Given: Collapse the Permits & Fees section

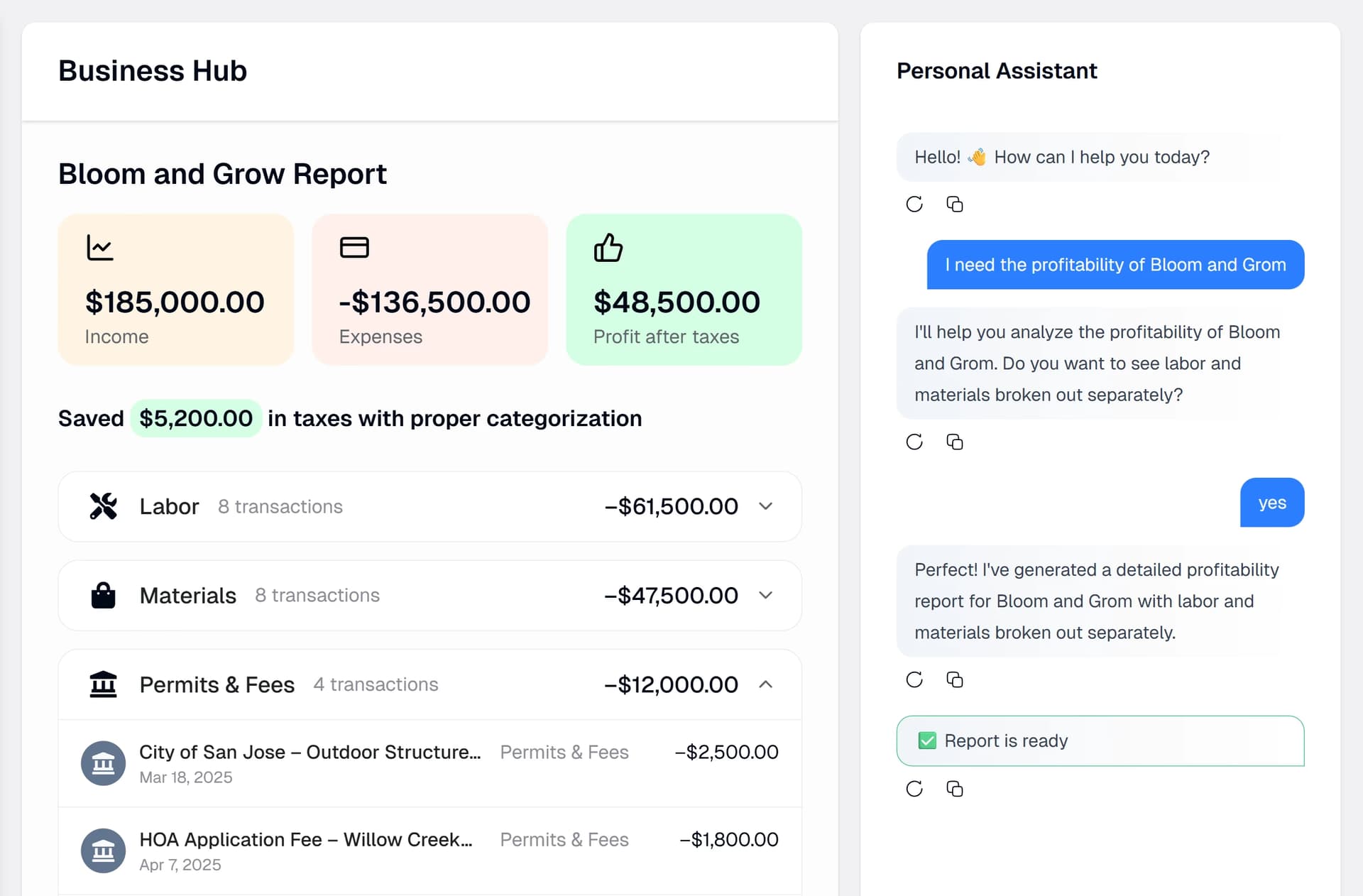Looking at the screenshot, I should click(x=765, y=684).
